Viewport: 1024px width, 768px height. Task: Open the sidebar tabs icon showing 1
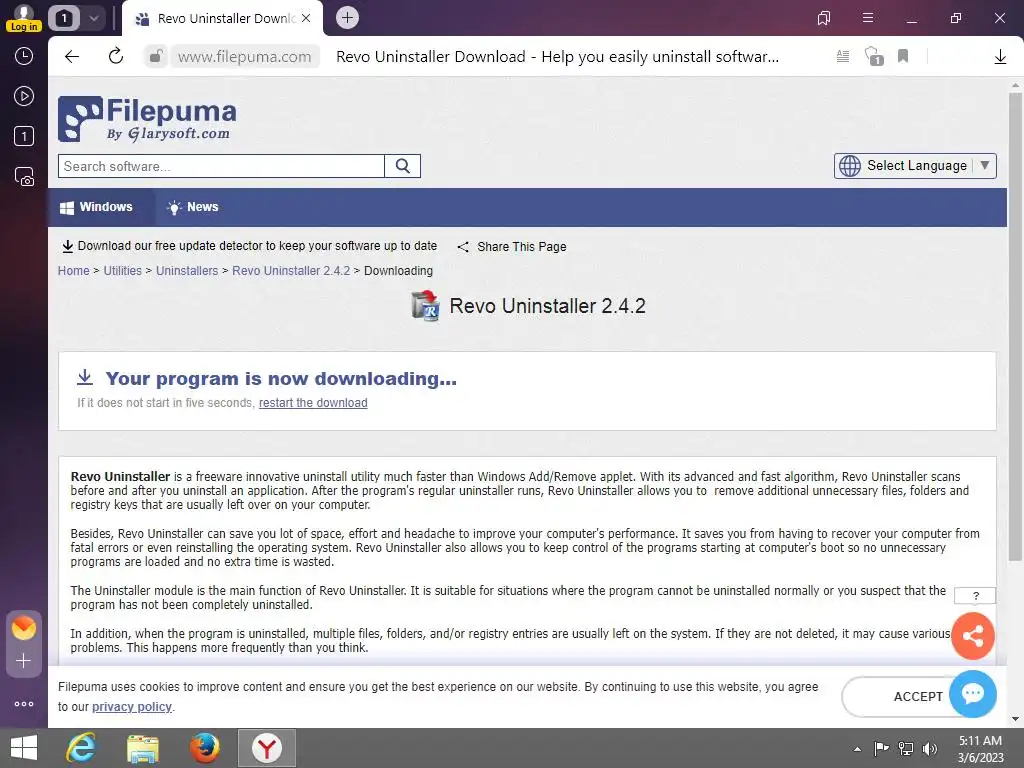pos(24,136)
